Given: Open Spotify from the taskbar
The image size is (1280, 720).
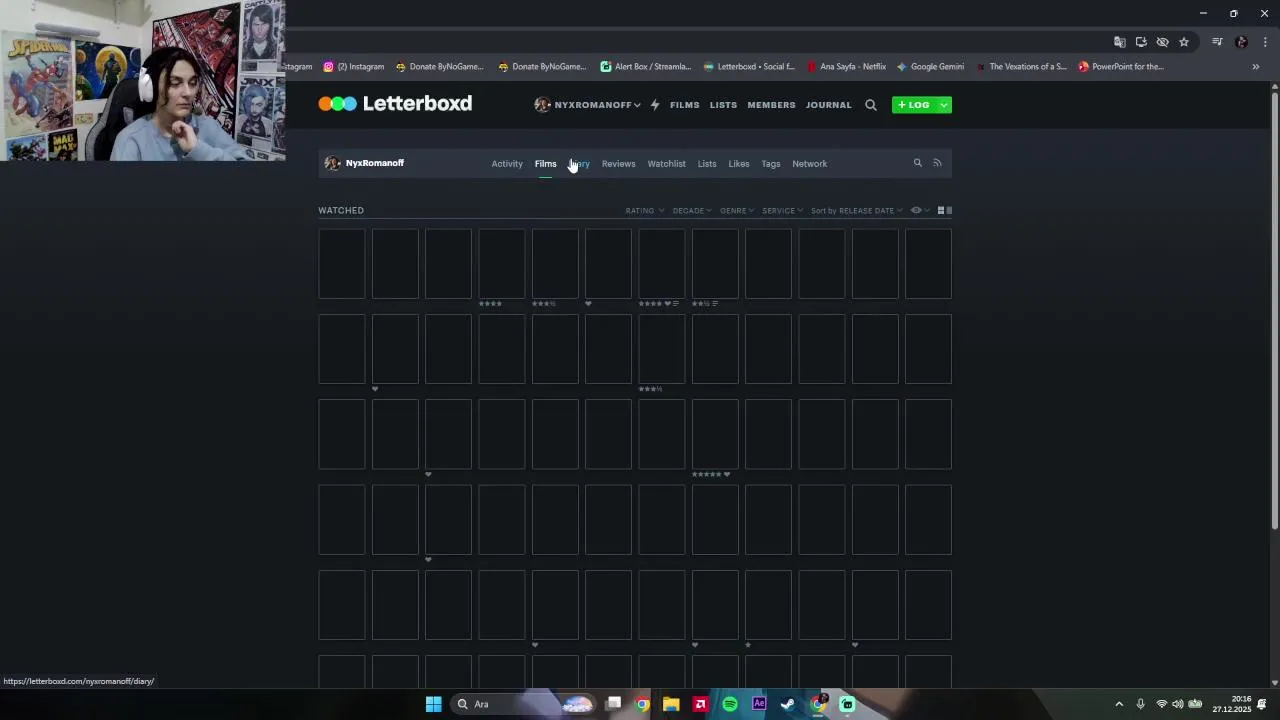Looking at the screenshot, I should pos(730,704).
